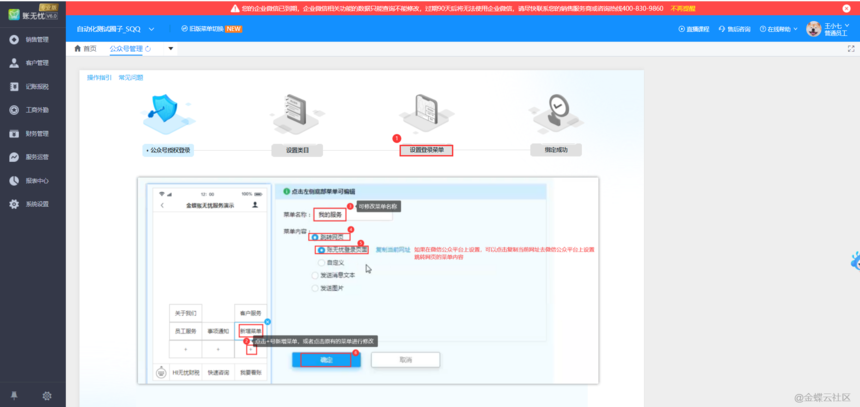Switch to the 公众号管理 tab

tap(126, 49)
